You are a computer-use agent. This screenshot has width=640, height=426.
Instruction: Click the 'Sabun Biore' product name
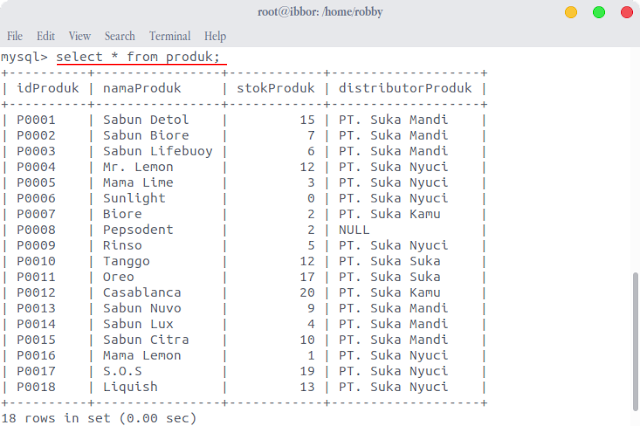(146, 135)
